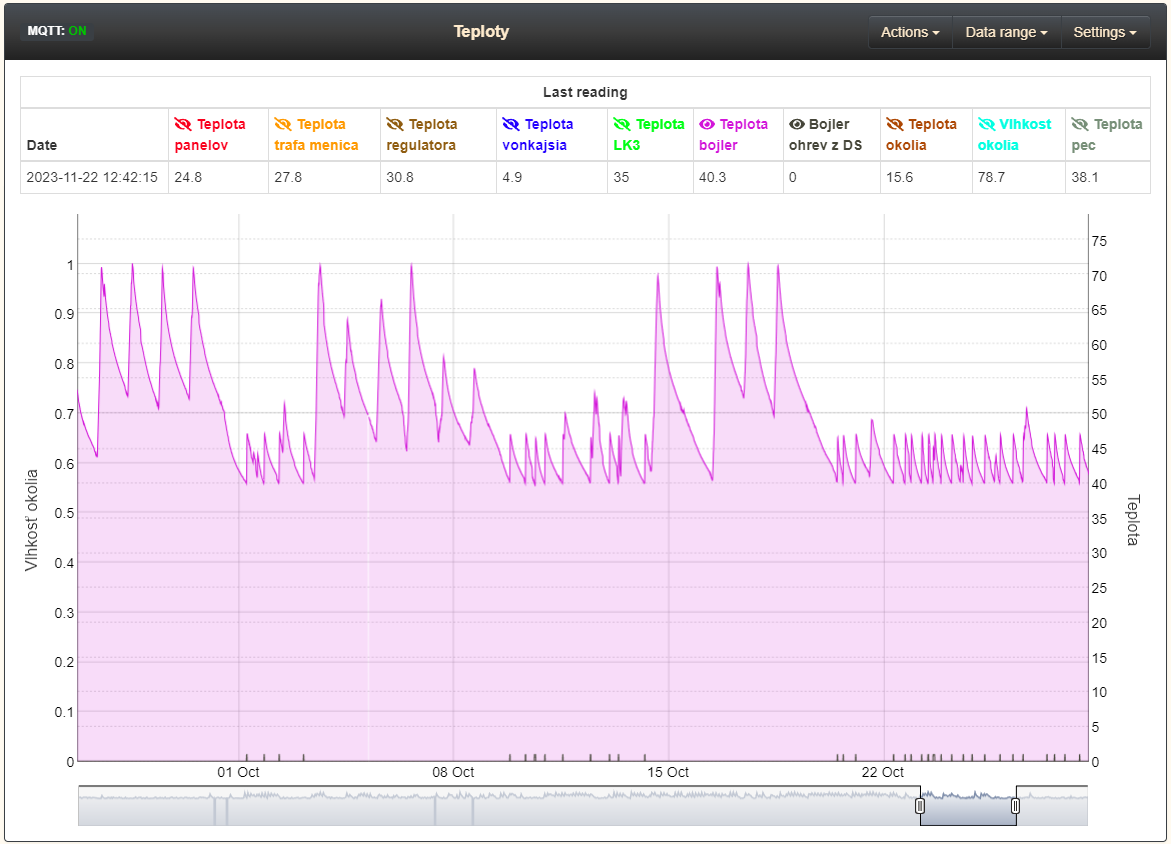Screen dimensions: 1171x844
Task: Click the eye icon for Teplota panelov
Action: coord(183,125)
